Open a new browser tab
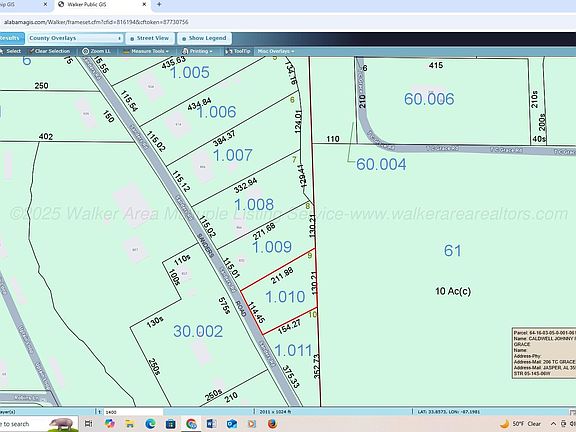Screen dimensions: 576x432 [x=159, y=4]
